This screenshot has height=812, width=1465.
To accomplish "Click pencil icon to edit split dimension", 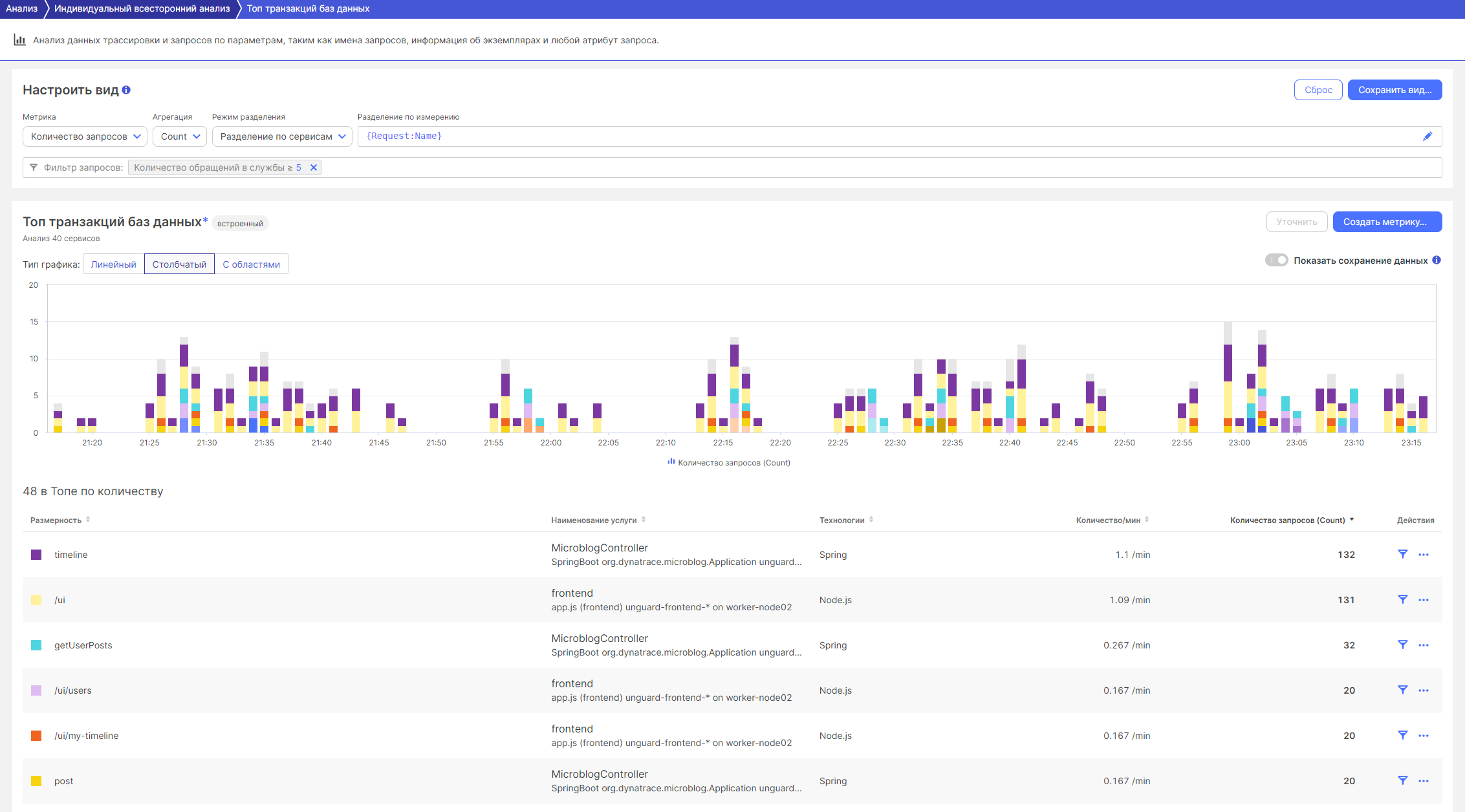I will click(1427, 136).
